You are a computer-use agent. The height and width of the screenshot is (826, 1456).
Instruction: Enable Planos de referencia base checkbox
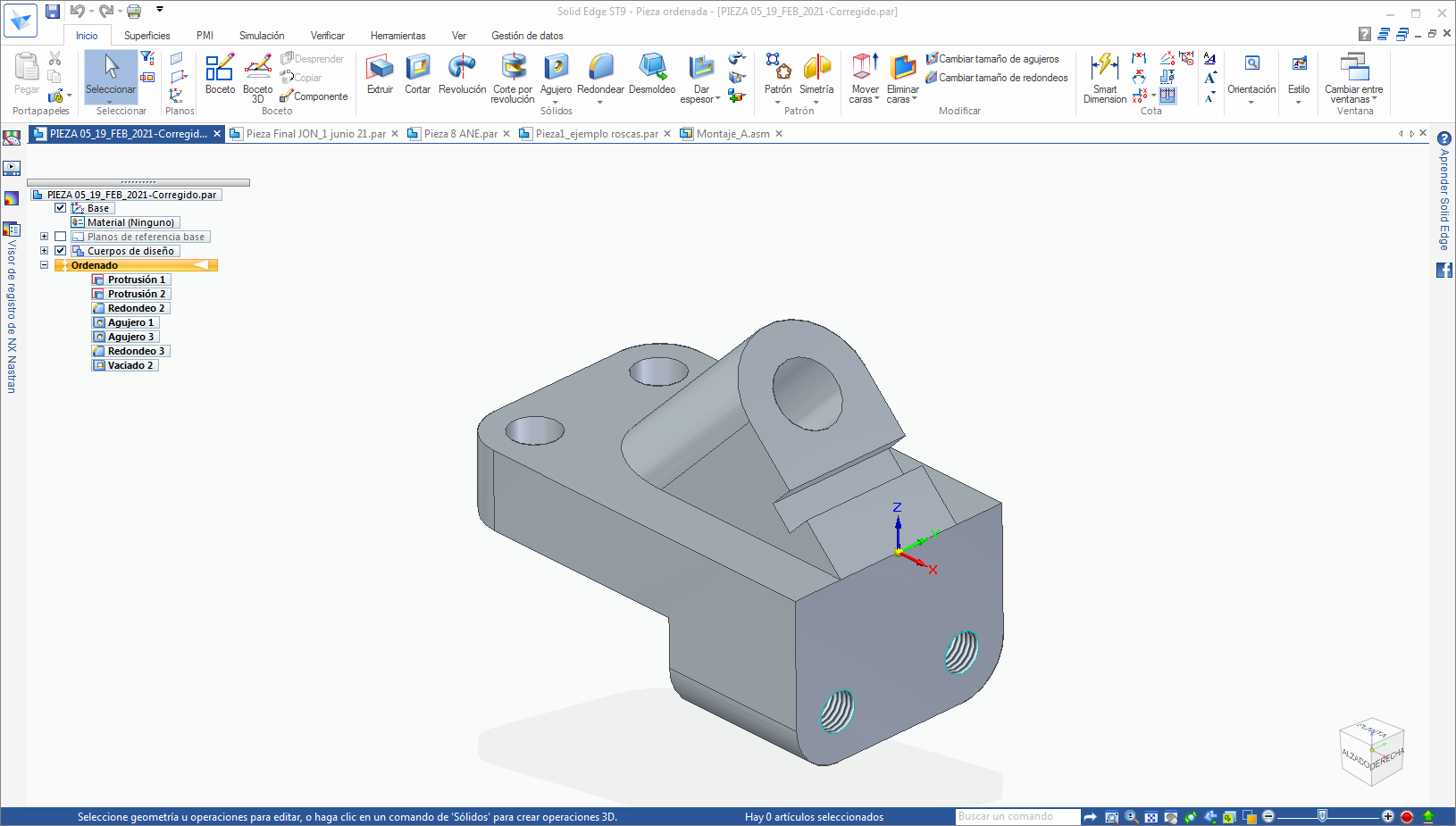pos(61,237)
